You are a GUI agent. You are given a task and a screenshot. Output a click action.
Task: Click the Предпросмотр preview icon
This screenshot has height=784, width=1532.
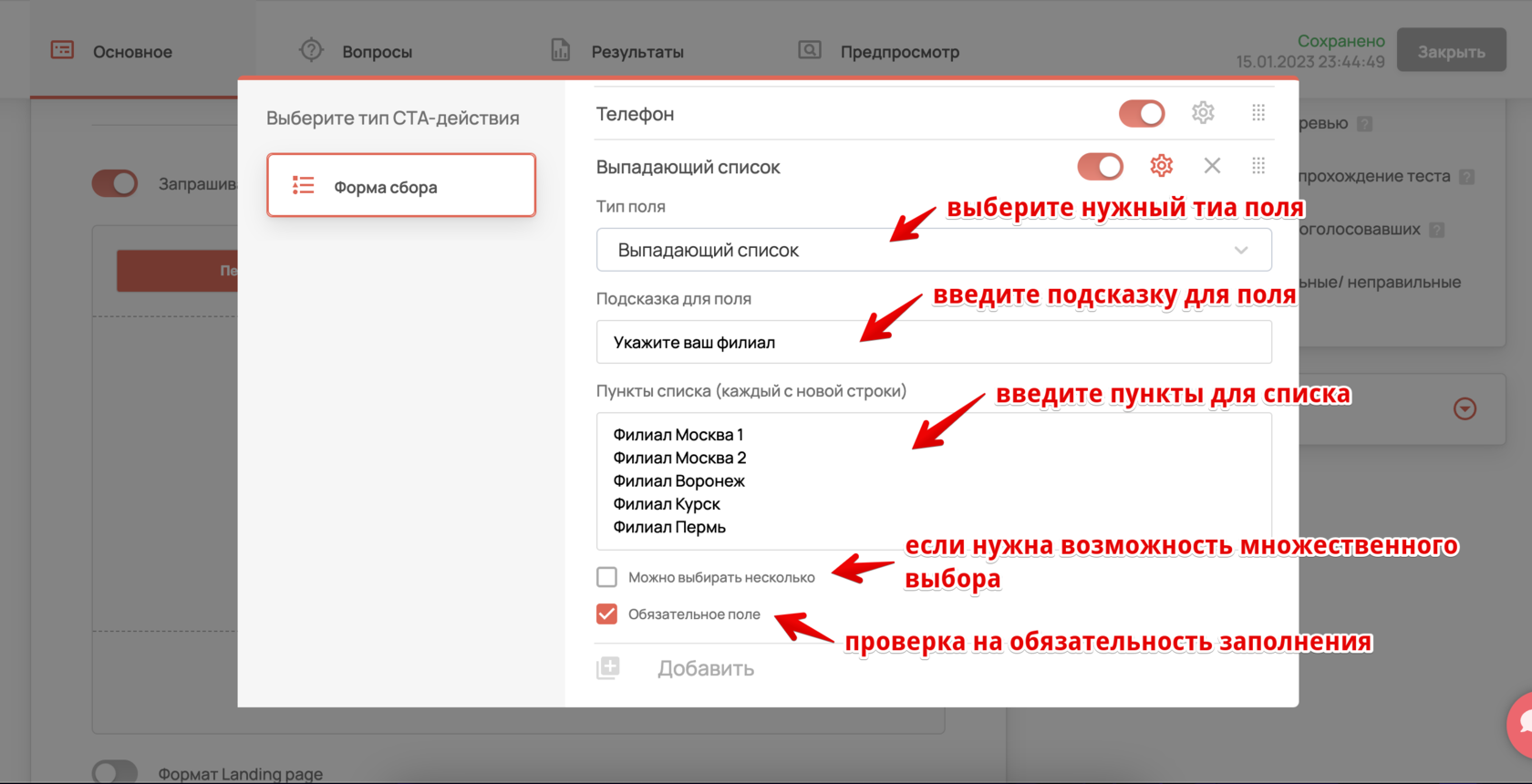(x=810, y=50)
